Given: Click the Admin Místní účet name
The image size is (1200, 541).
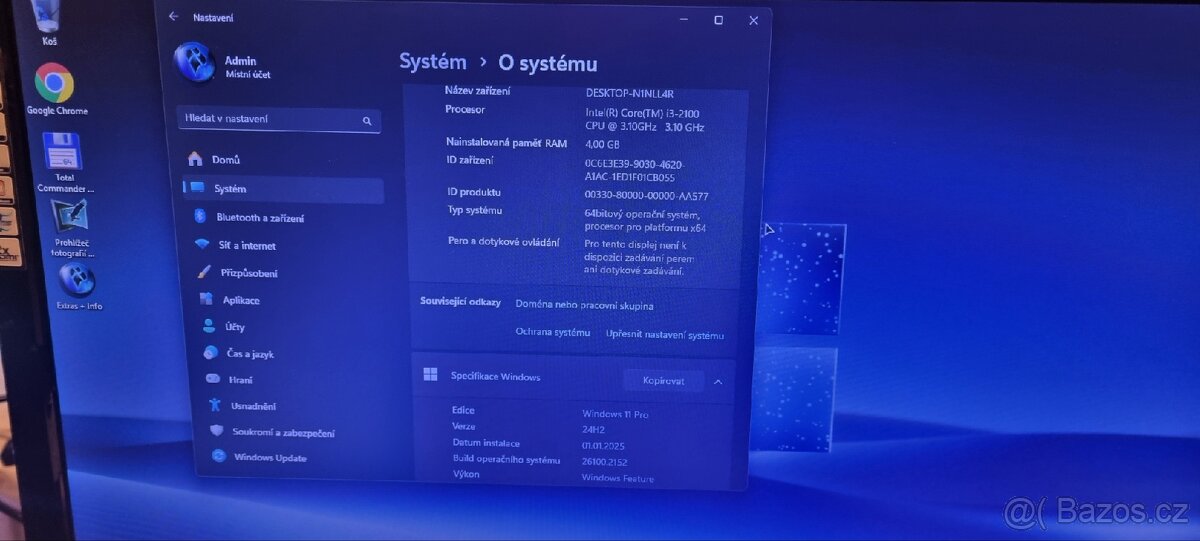Looking at the screenshot, I should point(247,67).
